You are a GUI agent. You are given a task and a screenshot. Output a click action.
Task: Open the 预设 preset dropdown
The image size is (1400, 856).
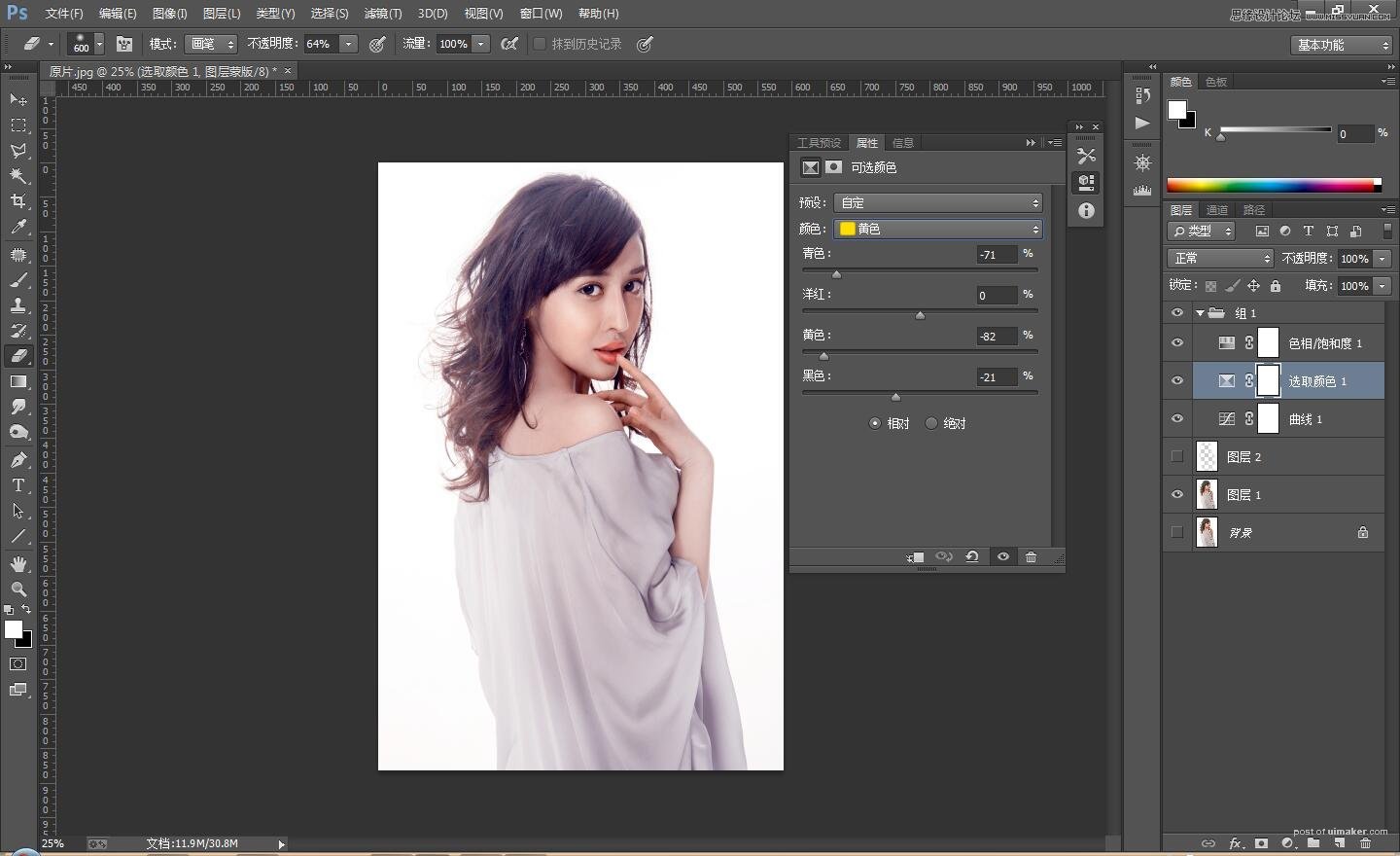[938, 202]
